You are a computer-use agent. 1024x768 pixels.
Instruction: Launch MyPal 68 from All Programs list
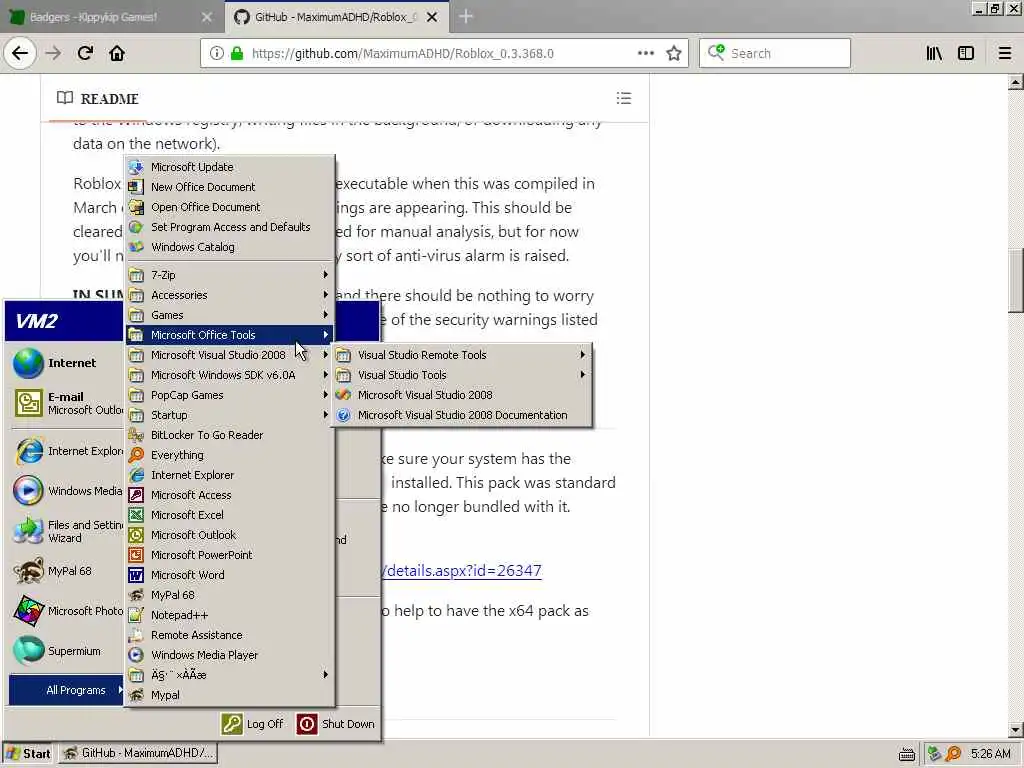pyautogui.click(x=231, y=595)
